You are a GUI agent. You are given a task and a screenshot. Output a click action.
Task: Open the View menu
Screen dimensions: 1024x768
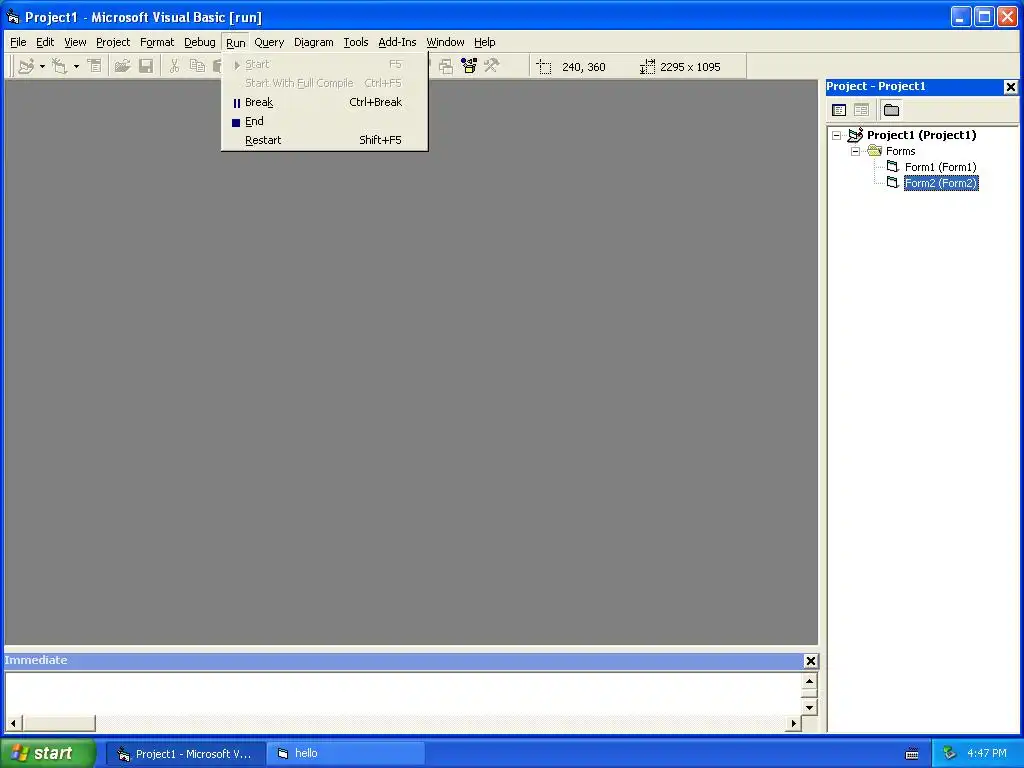[x=75, y=42]
